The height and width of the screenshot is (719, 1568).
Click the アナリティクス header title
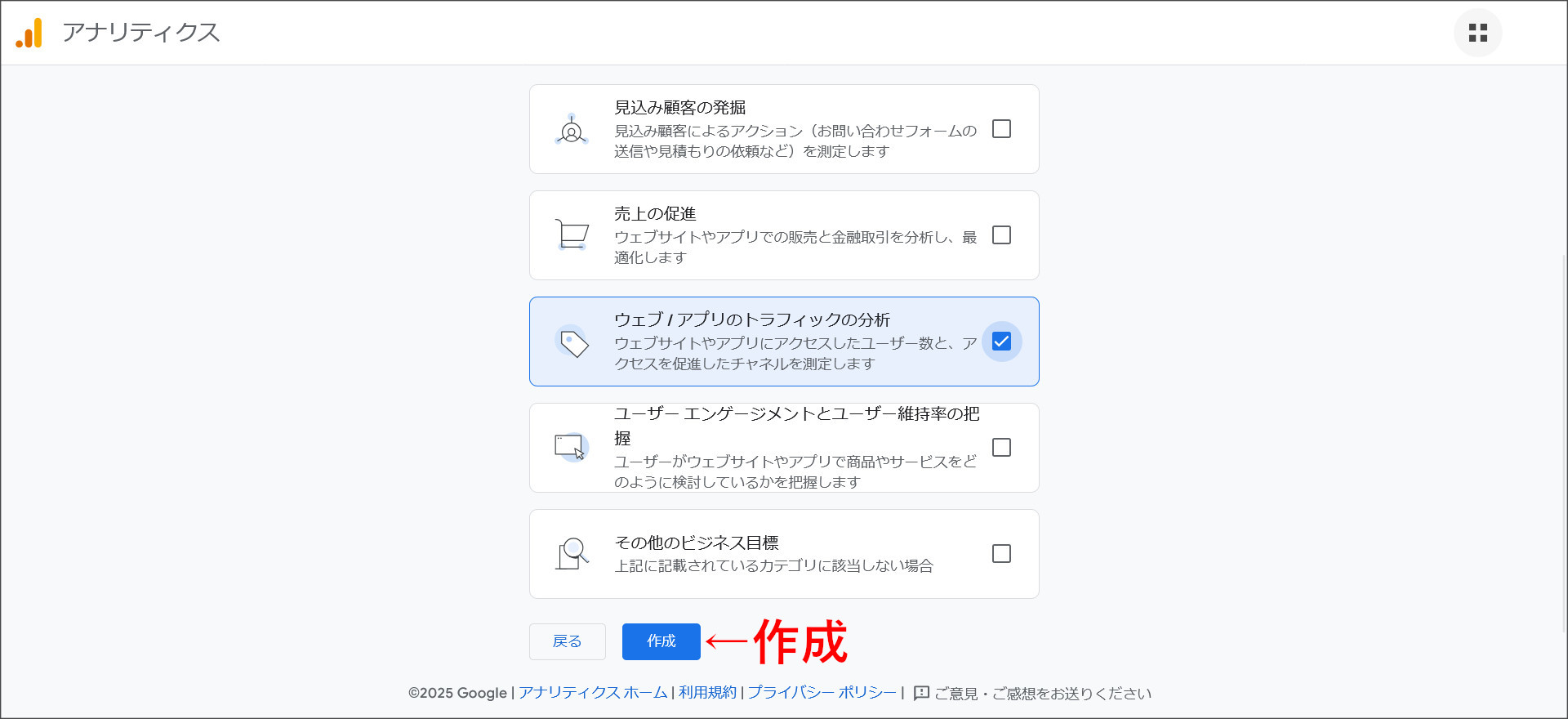click(x=141, y=33)
